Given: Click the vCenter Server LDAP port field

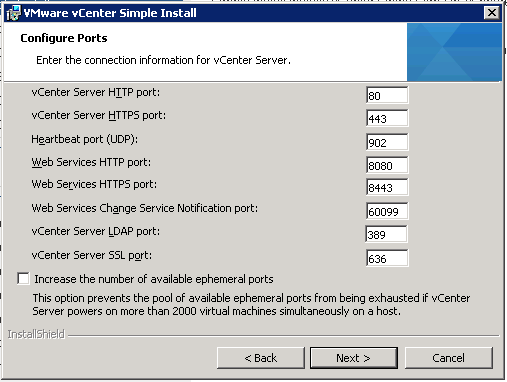Looking at the screenshot, I should (386, 234).
